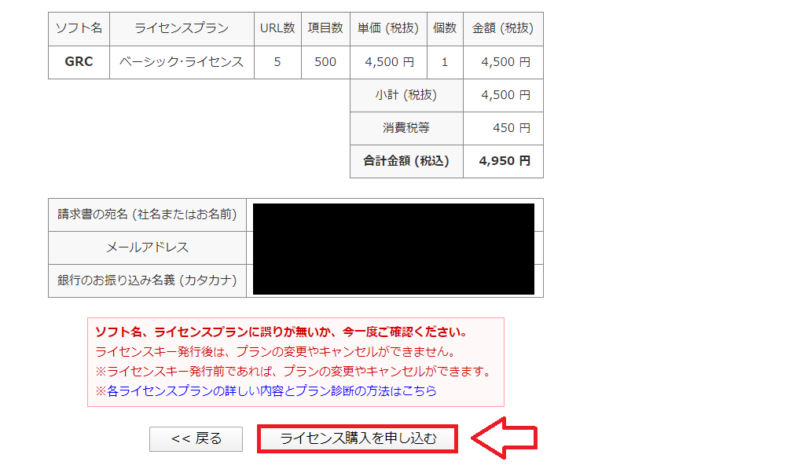Click the 銀行のお振り込み名義 (カタカナ) label

point(147,281)
